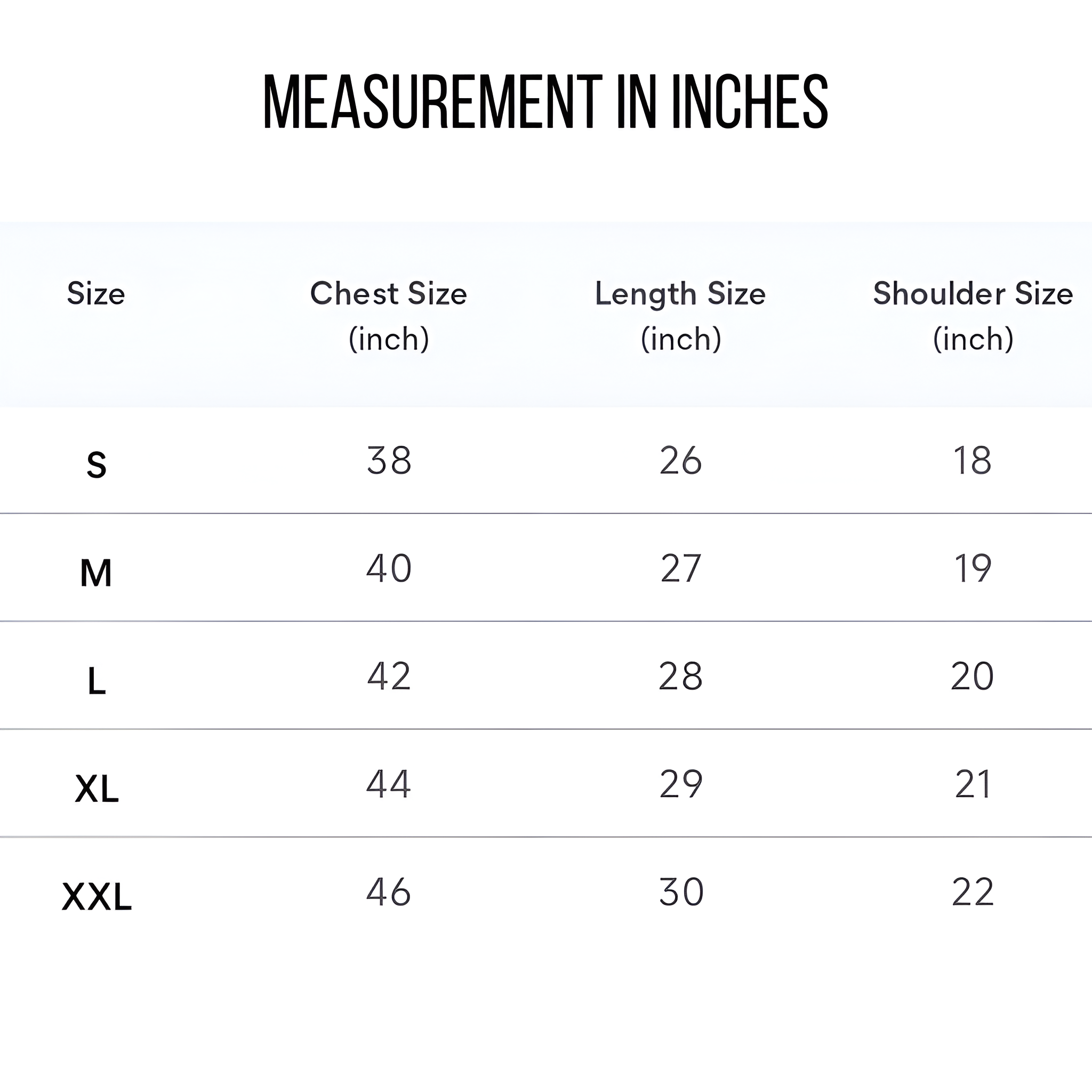Viewport: 1092px width, 1092px height.
Task: Select the XL size row label
Action: coord(97,789)
